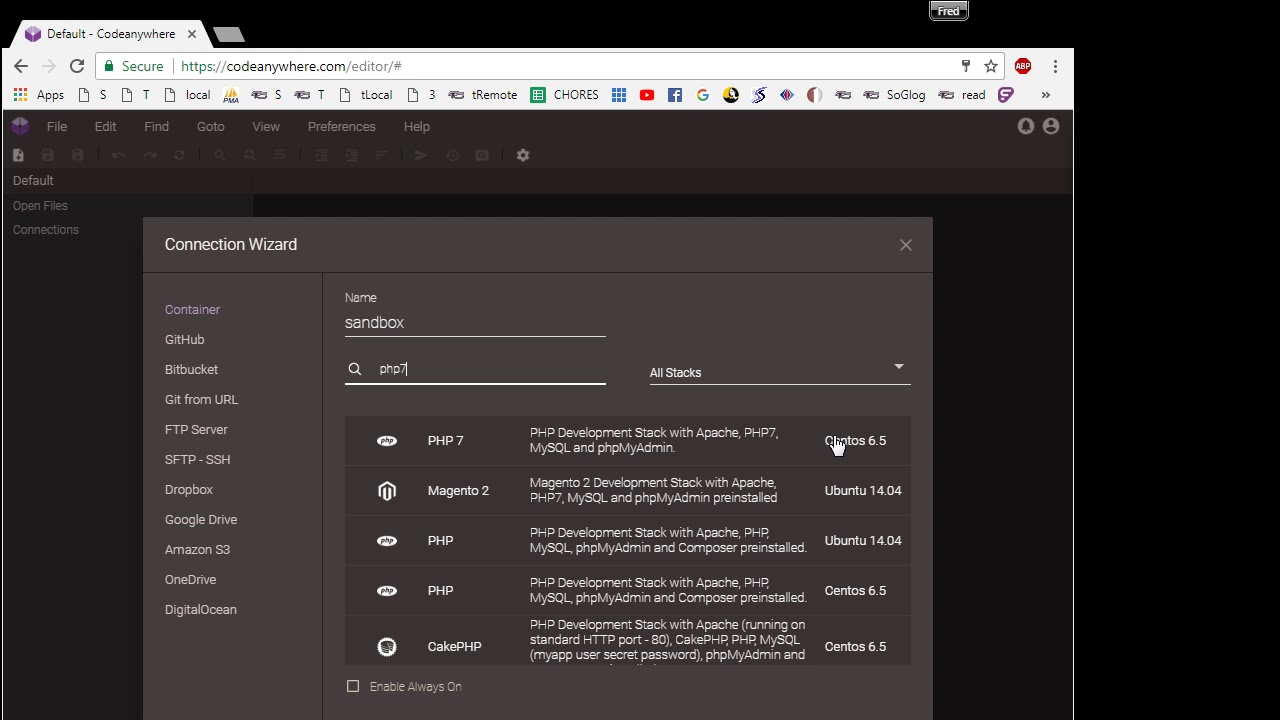The height and width of the screenshot is (720, 1280).
Task: Choose the PHP 7 Centos 6.5 stack
Action: [x=627, y=441]
